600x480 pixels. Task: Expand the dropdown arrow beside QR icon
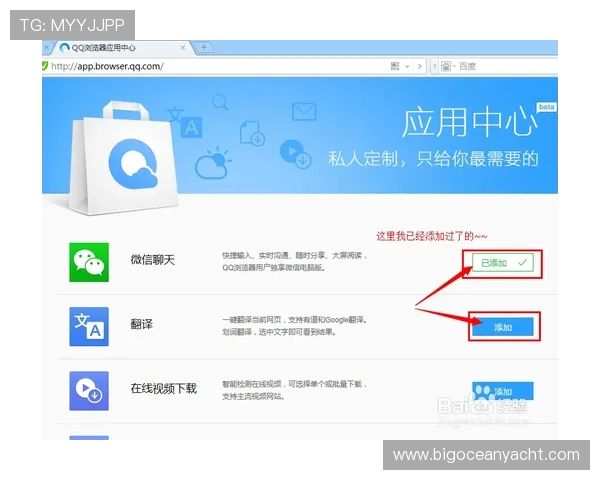407,67
